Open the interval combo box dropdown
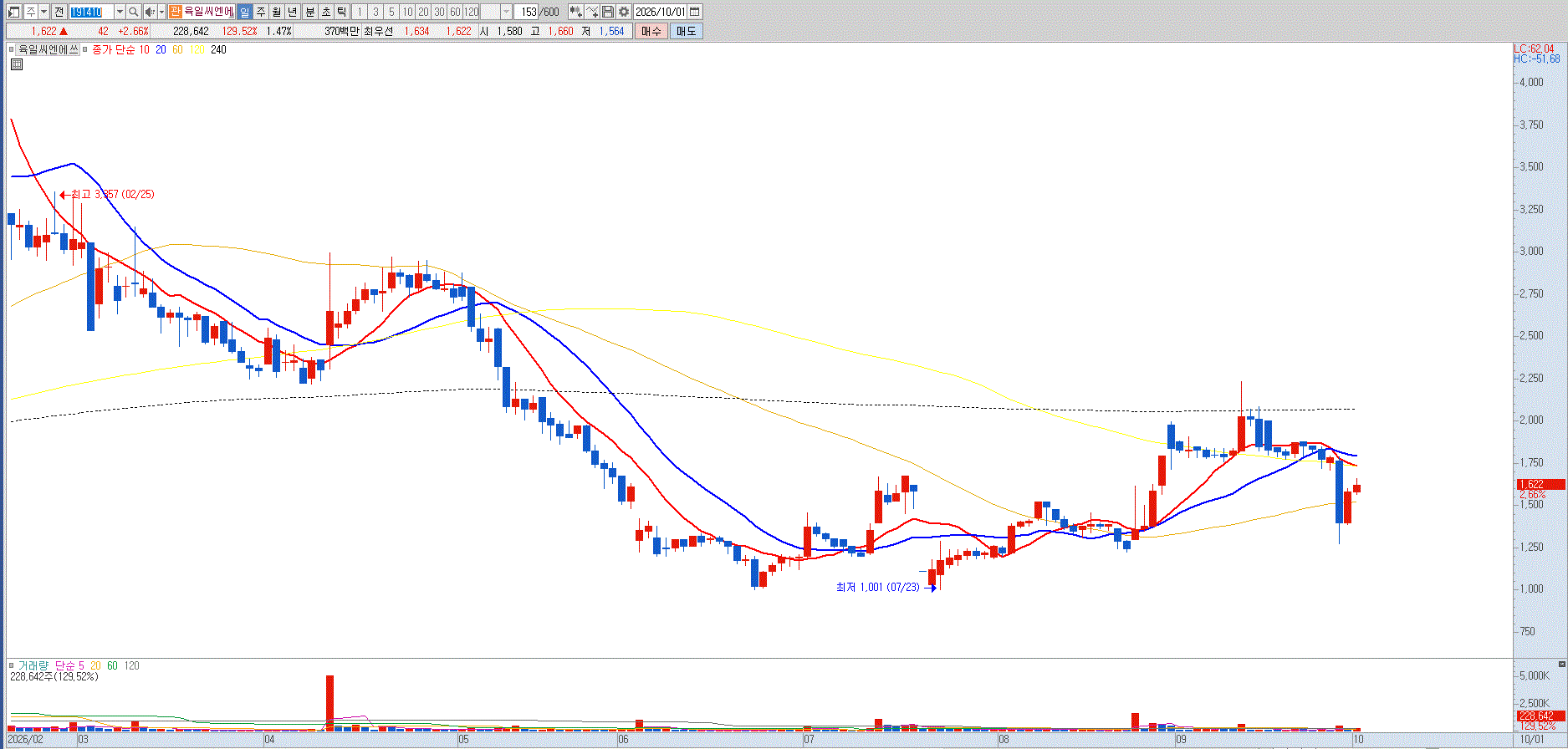 tap(506, 12)
